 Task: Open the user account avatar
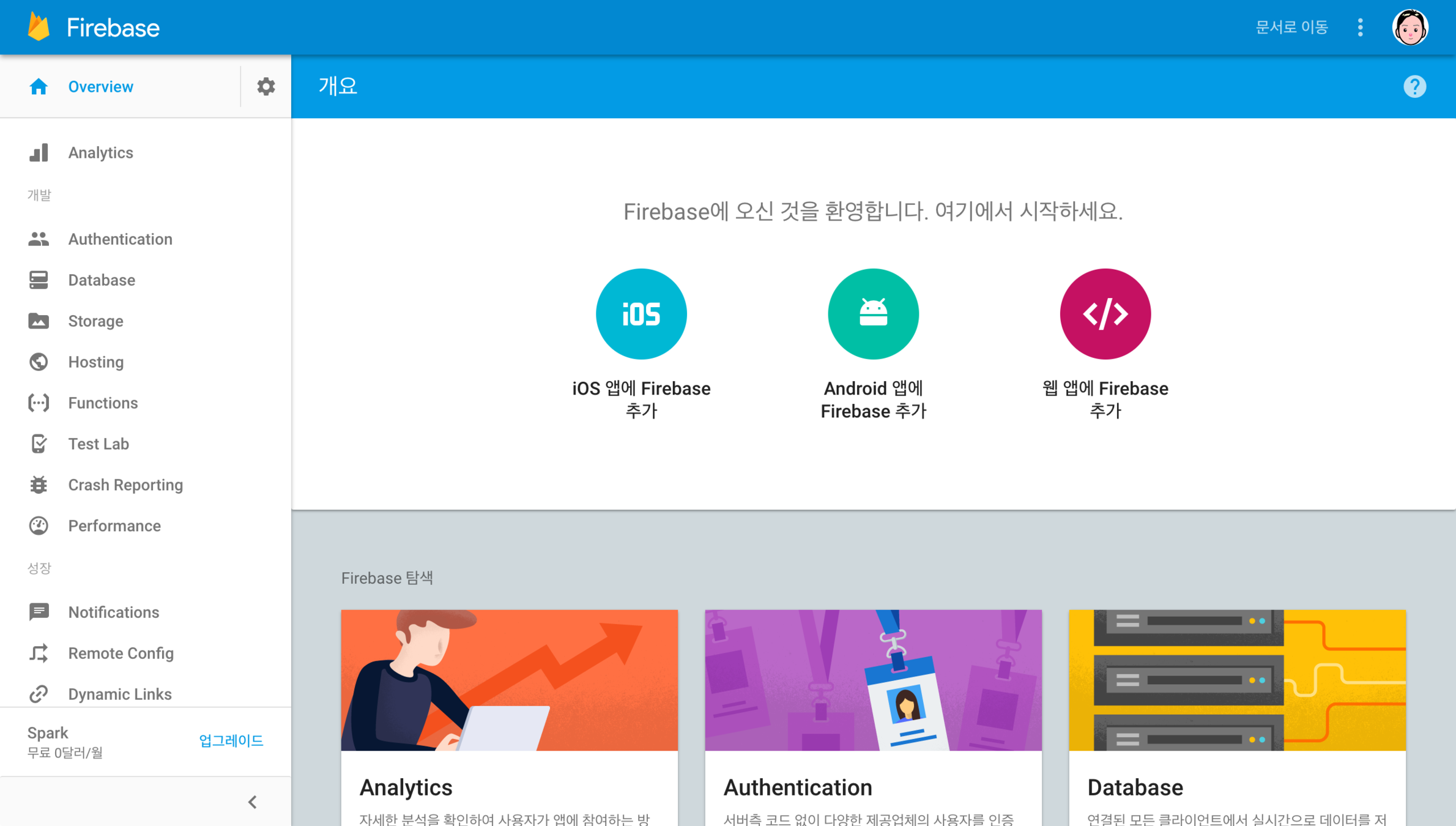point(1410,28)
